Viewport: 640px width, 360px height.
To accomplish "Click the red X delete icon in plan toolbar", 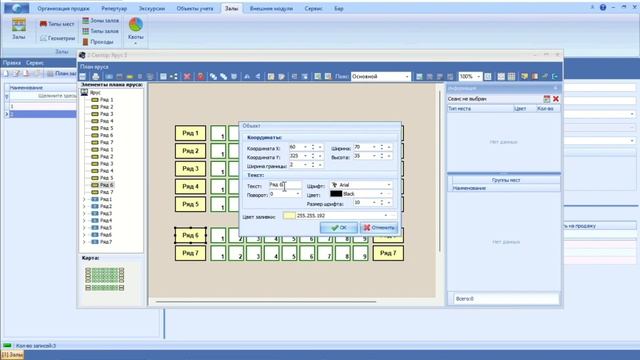I will tap(187, 76).
